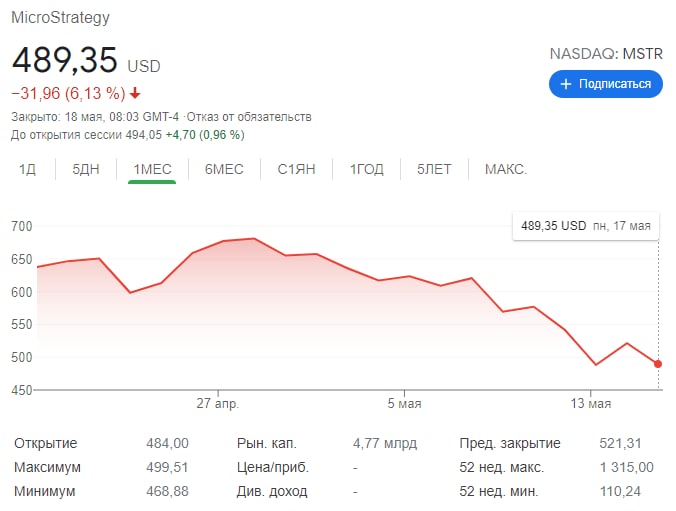Switch chart to 5ЛЕТ range
This screenshot has width=676, height=511.
coord(434,169)
